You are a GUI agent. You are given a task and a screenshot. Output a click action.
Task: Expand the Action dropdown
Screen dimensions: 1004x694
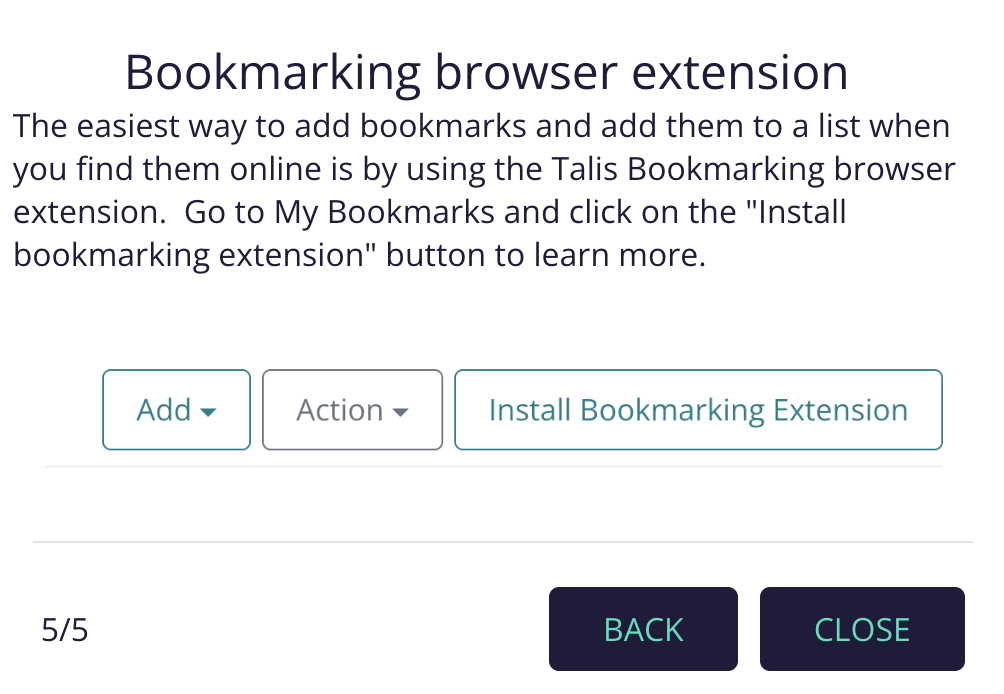(x=352, y=410)
